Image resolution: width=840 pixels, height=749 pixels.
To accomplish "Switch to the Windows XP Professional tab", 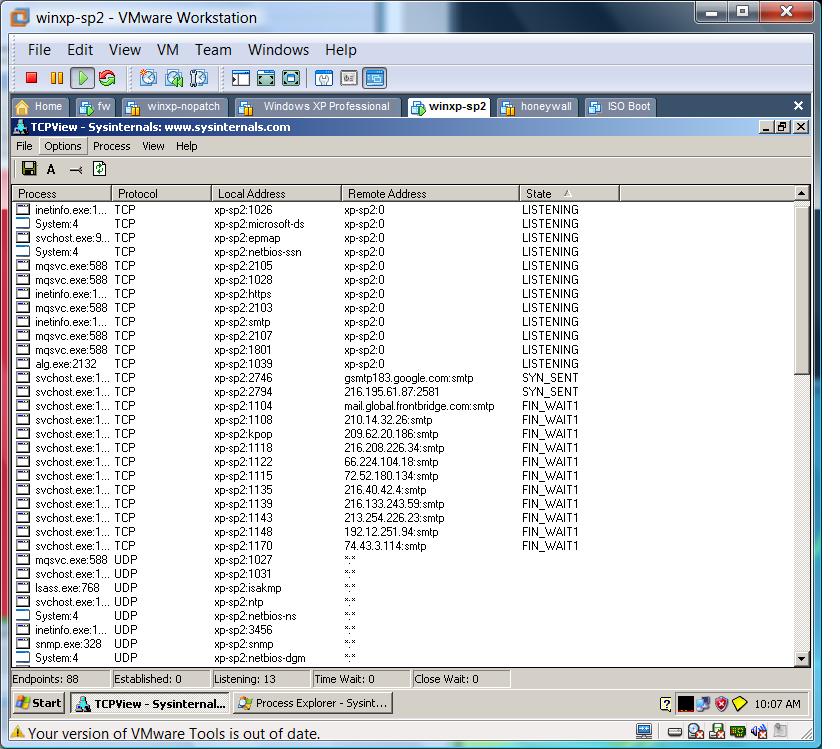I will point(318,107).
